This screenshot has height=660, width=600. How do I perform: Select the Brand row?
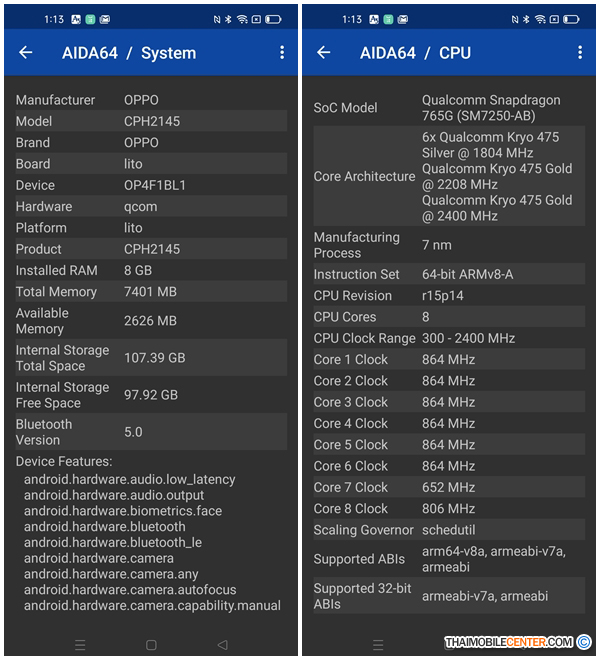(151, 143)
